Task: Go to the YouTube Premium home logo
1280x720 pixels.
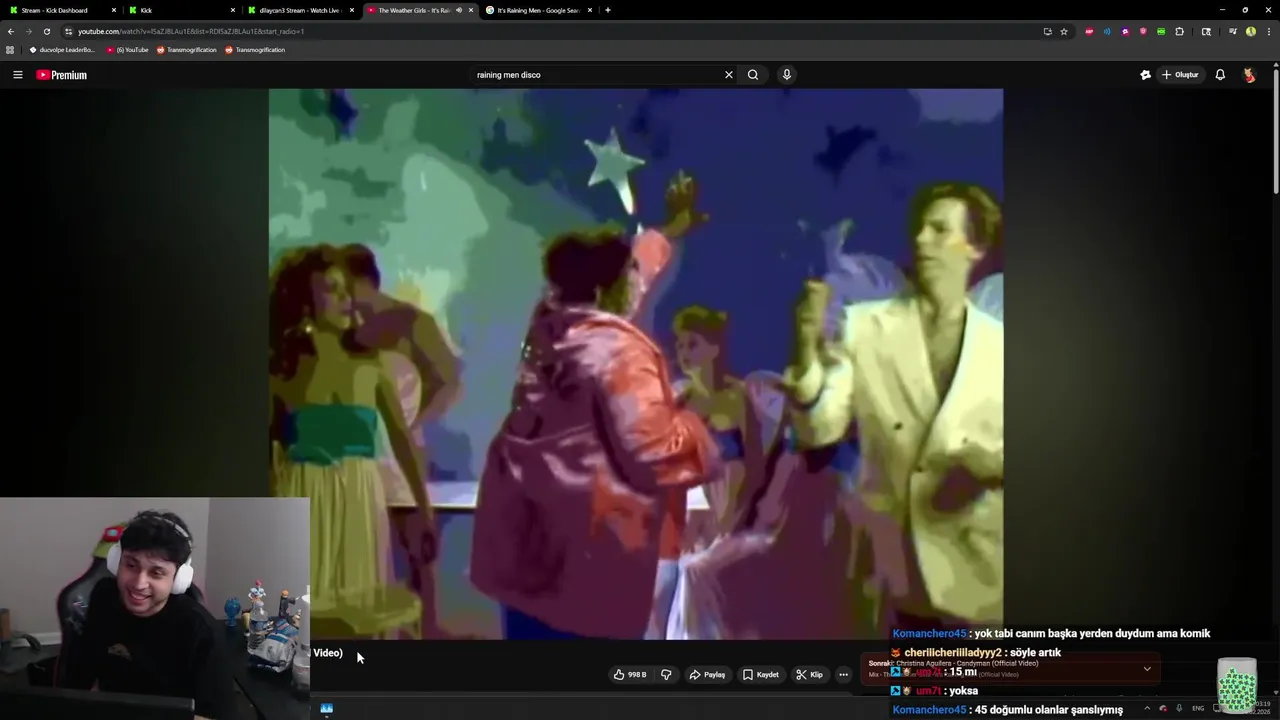Action: coord(62,75)
